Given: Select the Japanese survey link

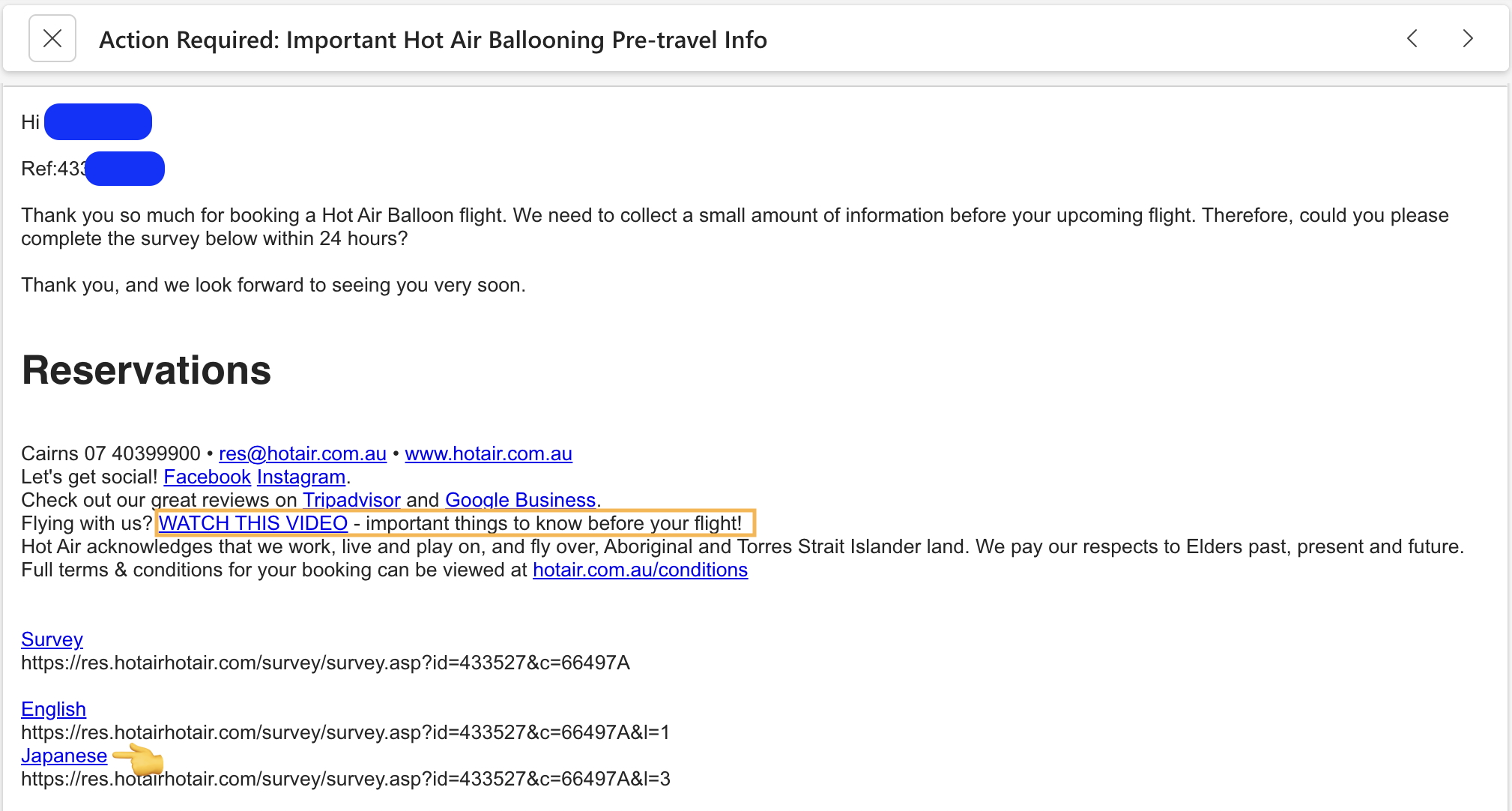Looking at the screenshot, I should 64,756.
